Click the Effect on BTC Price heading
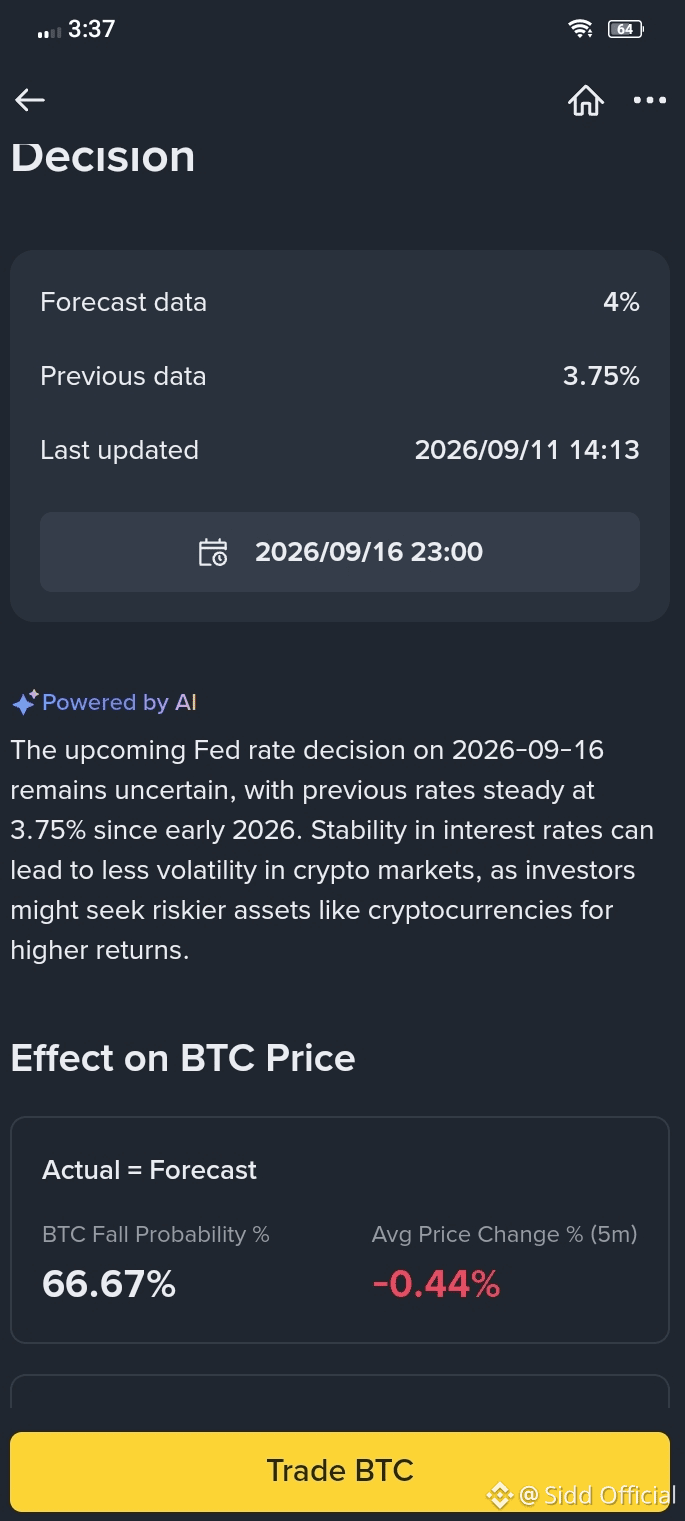The image size is (685, 1521). pyautogui.click(x=183, y=1058)
